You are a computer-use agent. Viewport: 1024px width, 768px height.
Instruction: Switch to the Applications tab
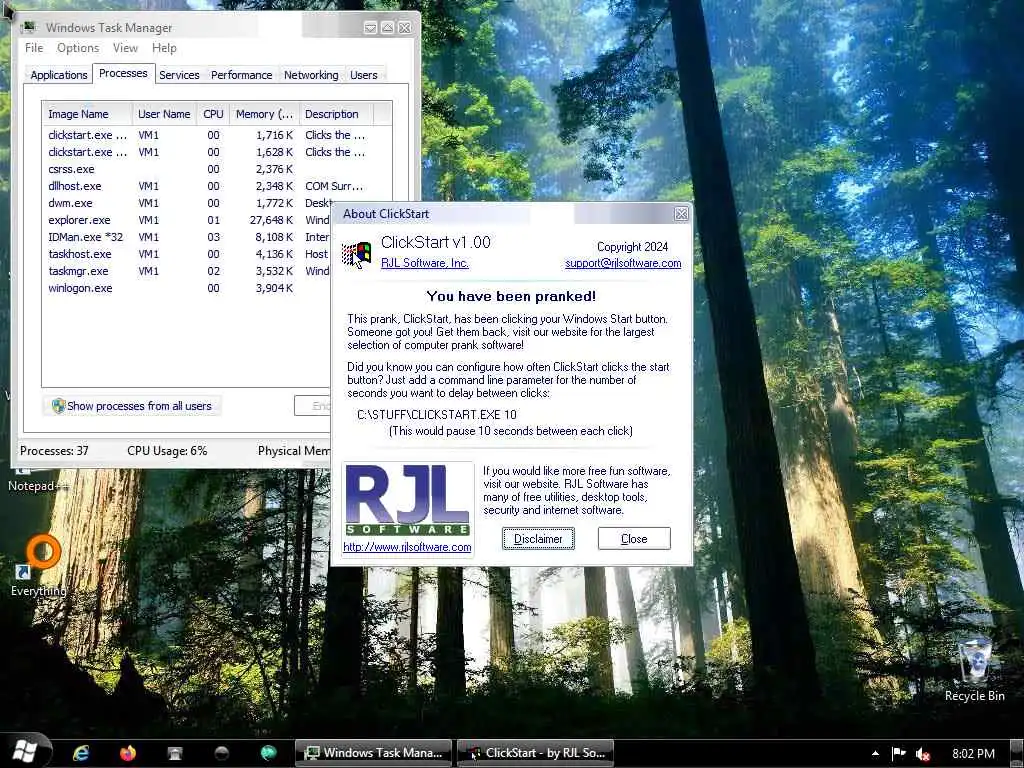coord(59,75)
